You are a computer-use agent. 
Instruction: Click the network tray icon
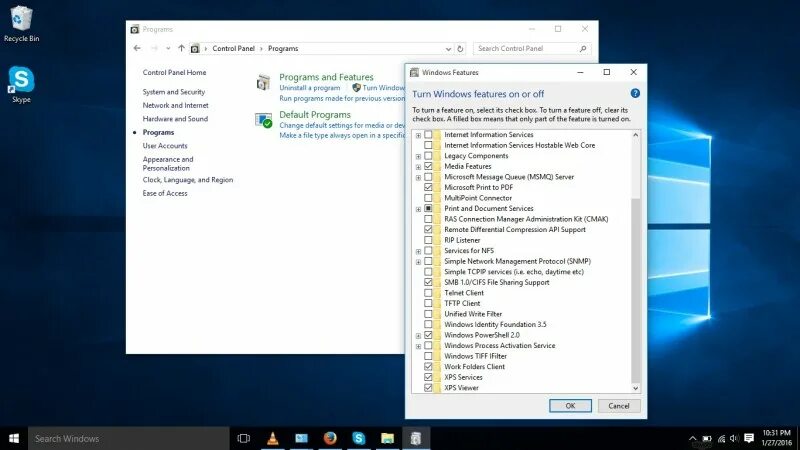[x=721, y=438]
